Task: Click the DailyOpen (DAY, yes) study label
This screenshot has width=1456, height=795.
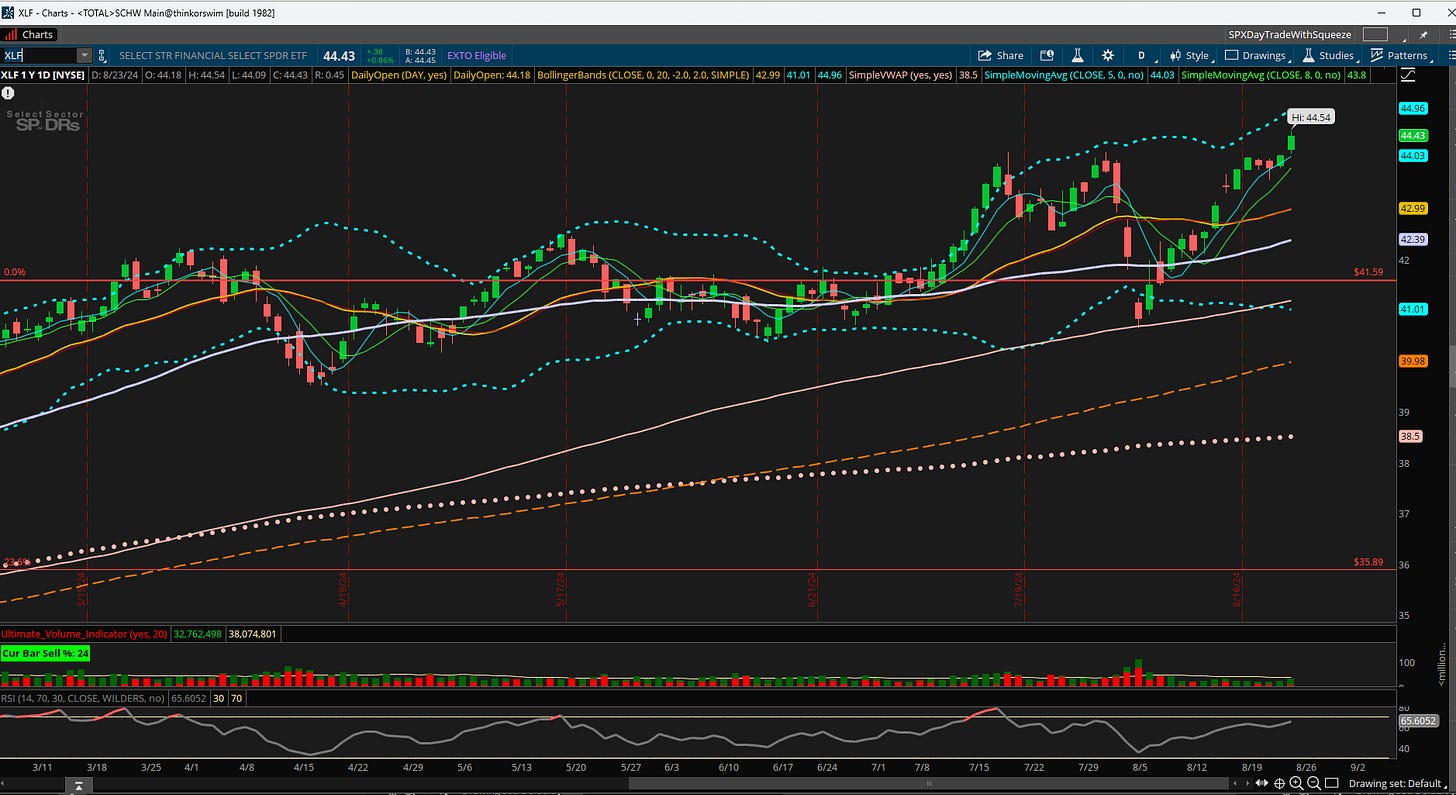Action: 398,75
